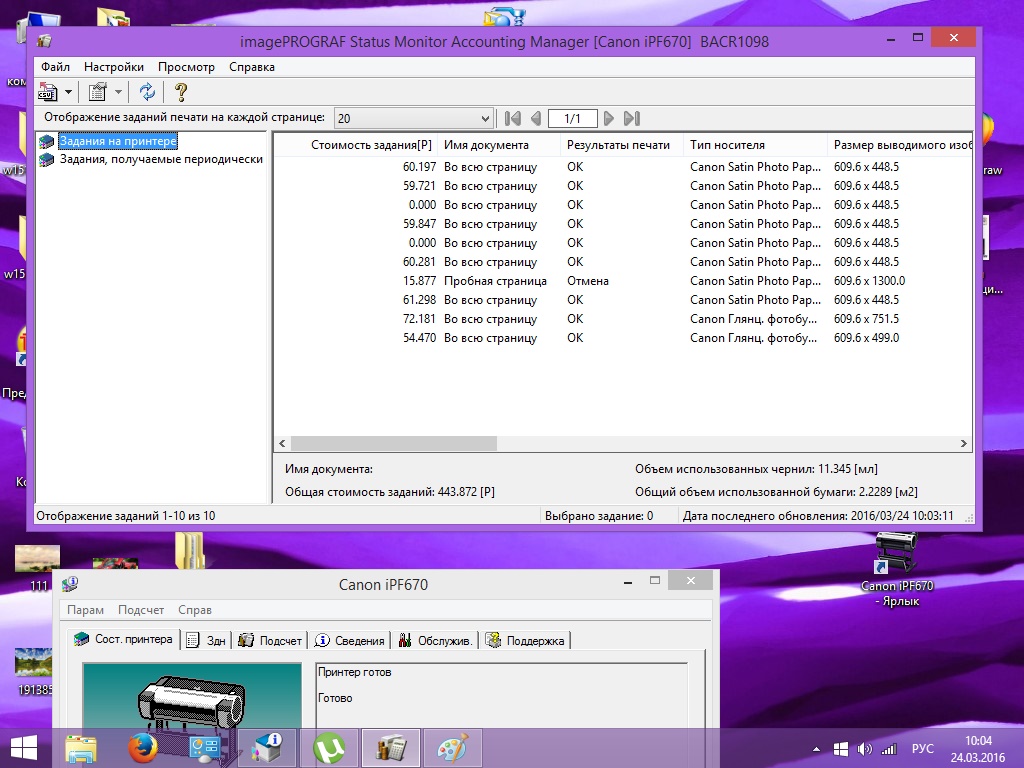Switch to Сост. принтера tab

123,639
